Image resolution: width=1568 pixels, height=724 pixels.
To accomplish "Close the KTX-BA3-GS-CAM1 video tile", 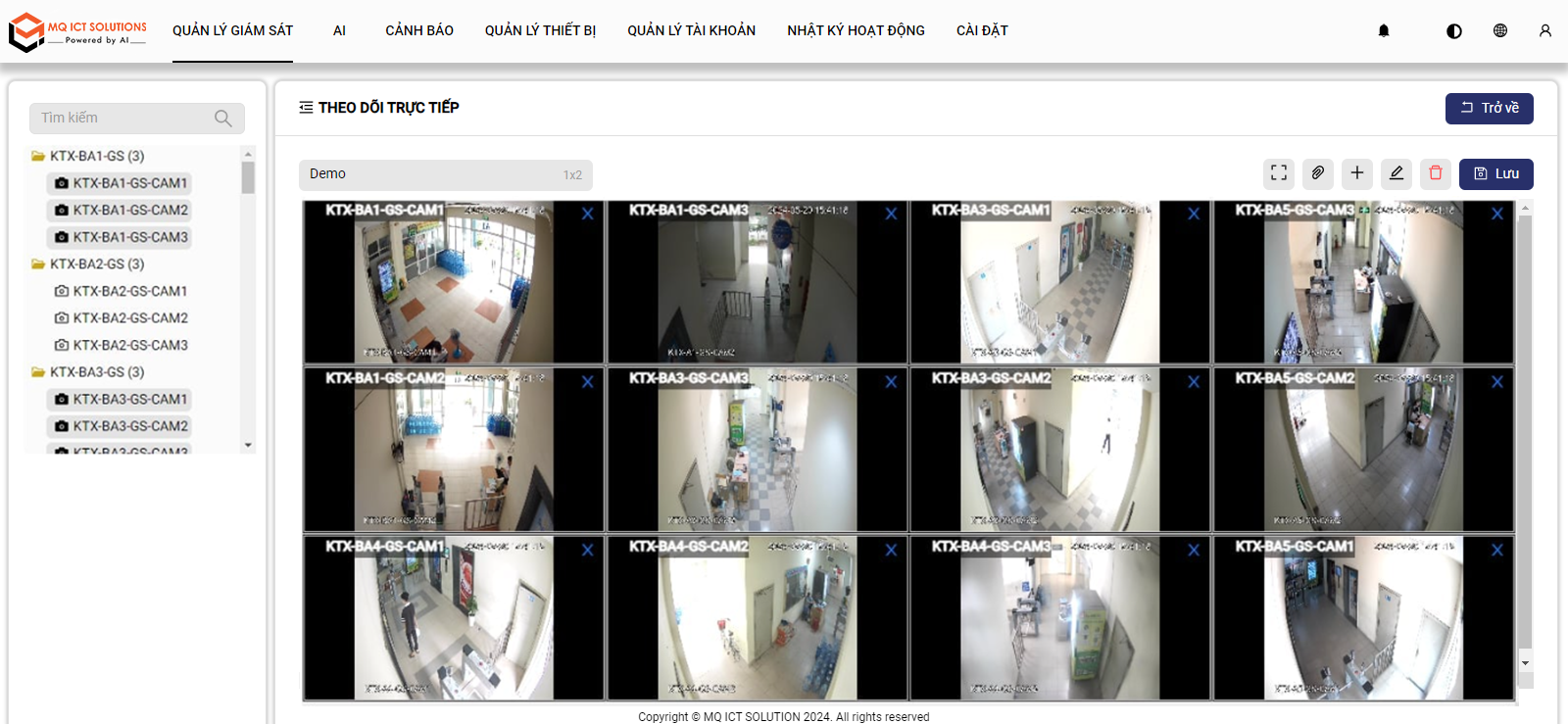I will tap(1194, 214).
